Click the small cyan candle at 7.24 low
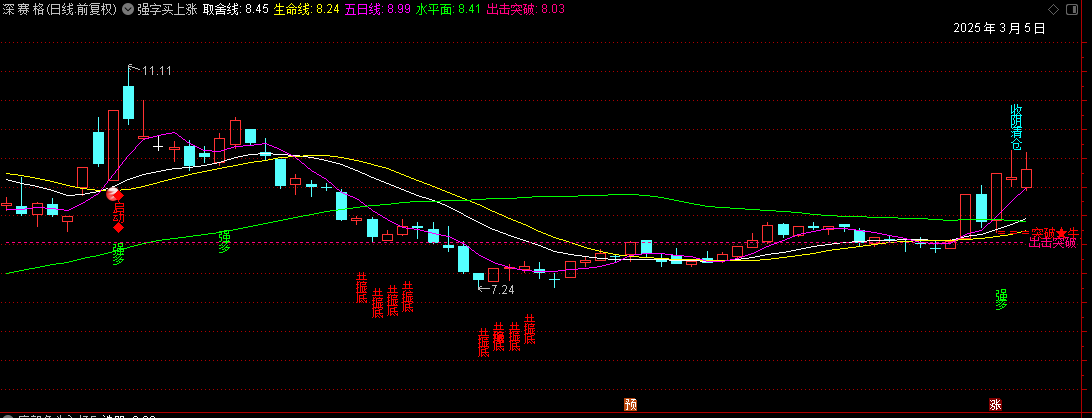Screen dimensions: 1092x418 click(x=478, y=277)
